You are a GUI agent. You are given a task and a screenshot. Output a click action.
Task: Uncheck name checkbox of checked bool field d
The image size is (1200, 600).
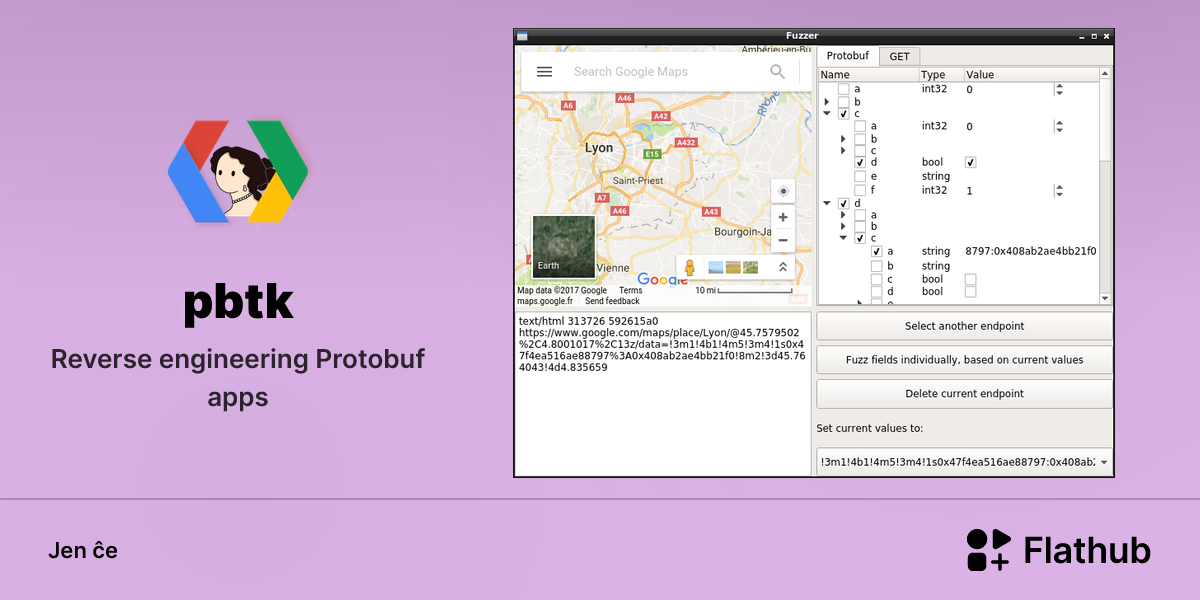pyautogui.click(x=860, y=162)
